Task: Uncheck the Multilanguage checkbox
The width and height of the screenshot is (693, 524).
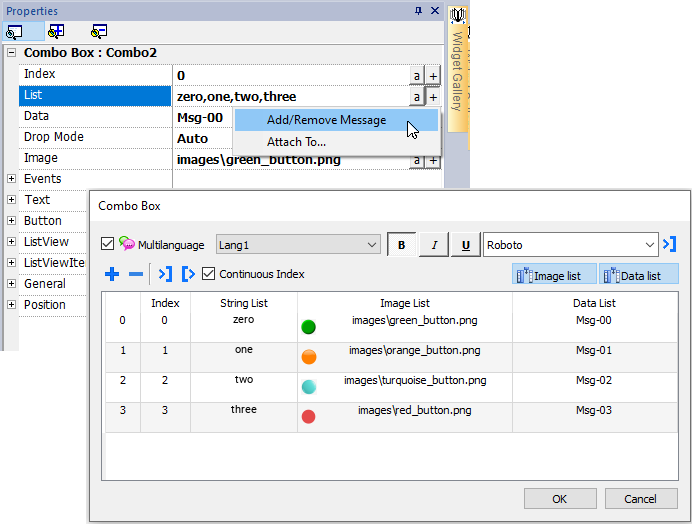Action: tap(108, 244)
